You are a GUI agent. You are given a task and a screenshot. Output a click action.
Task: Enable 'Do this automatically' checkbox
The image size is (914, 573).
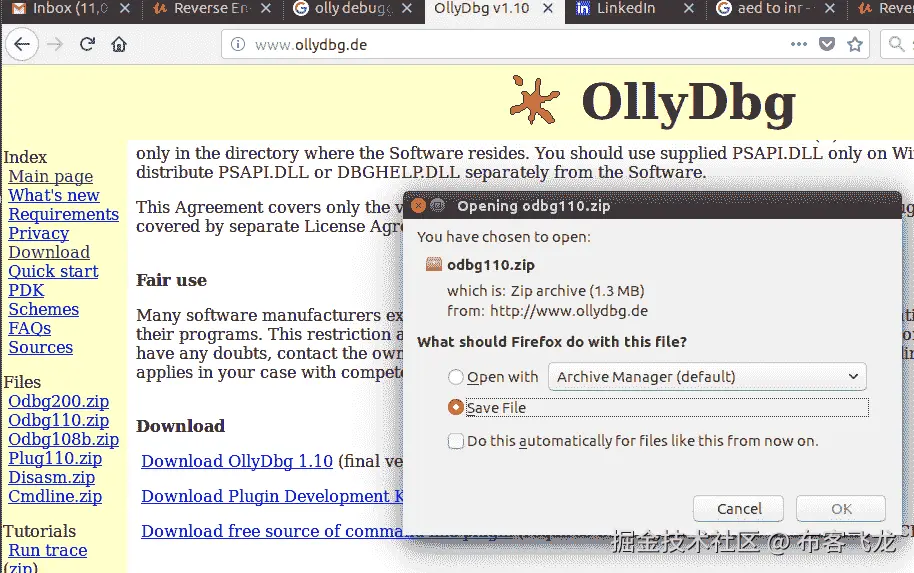point(456,441)
